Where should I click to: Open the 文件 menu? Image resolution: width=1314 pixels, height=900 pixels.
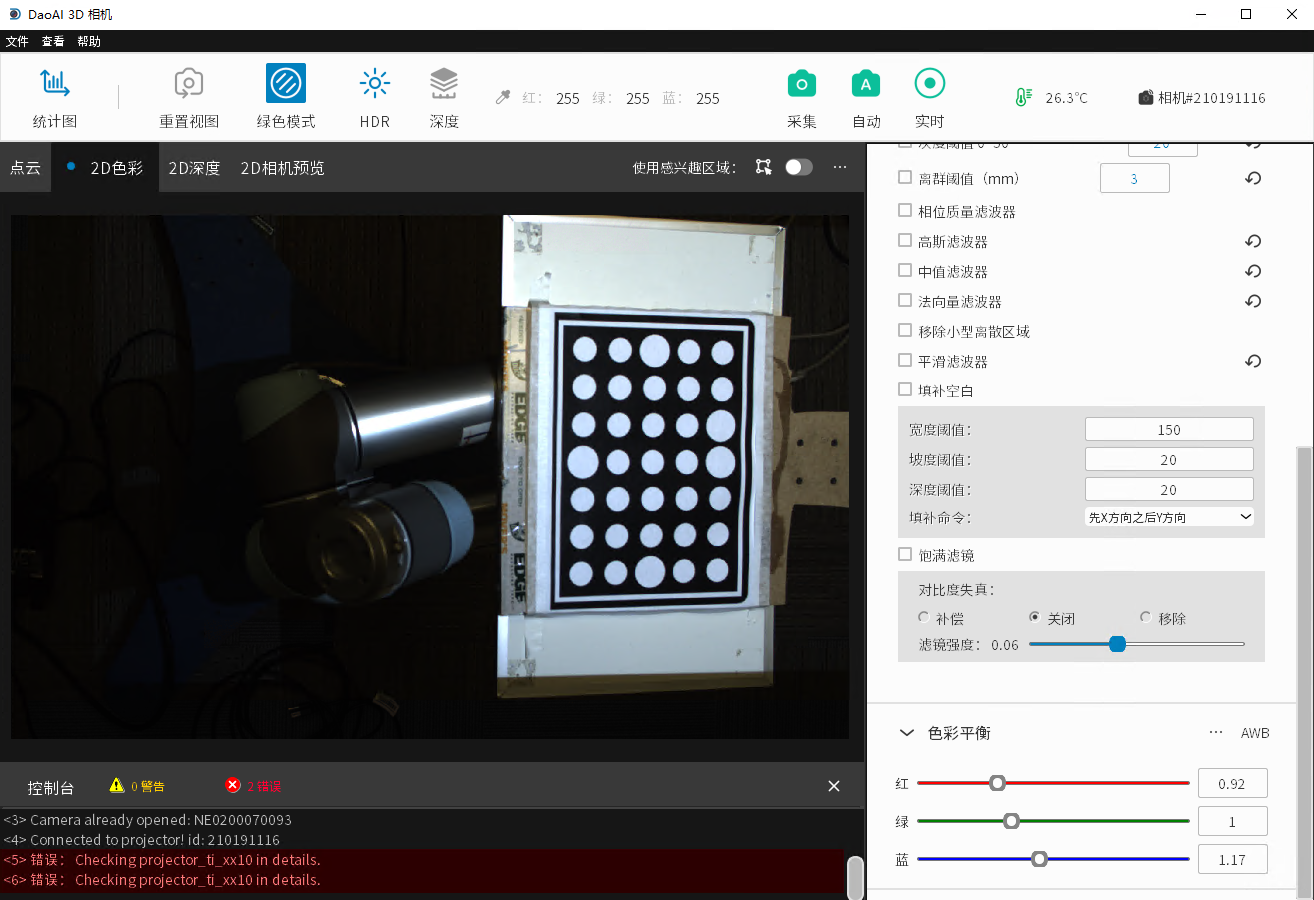17,41
